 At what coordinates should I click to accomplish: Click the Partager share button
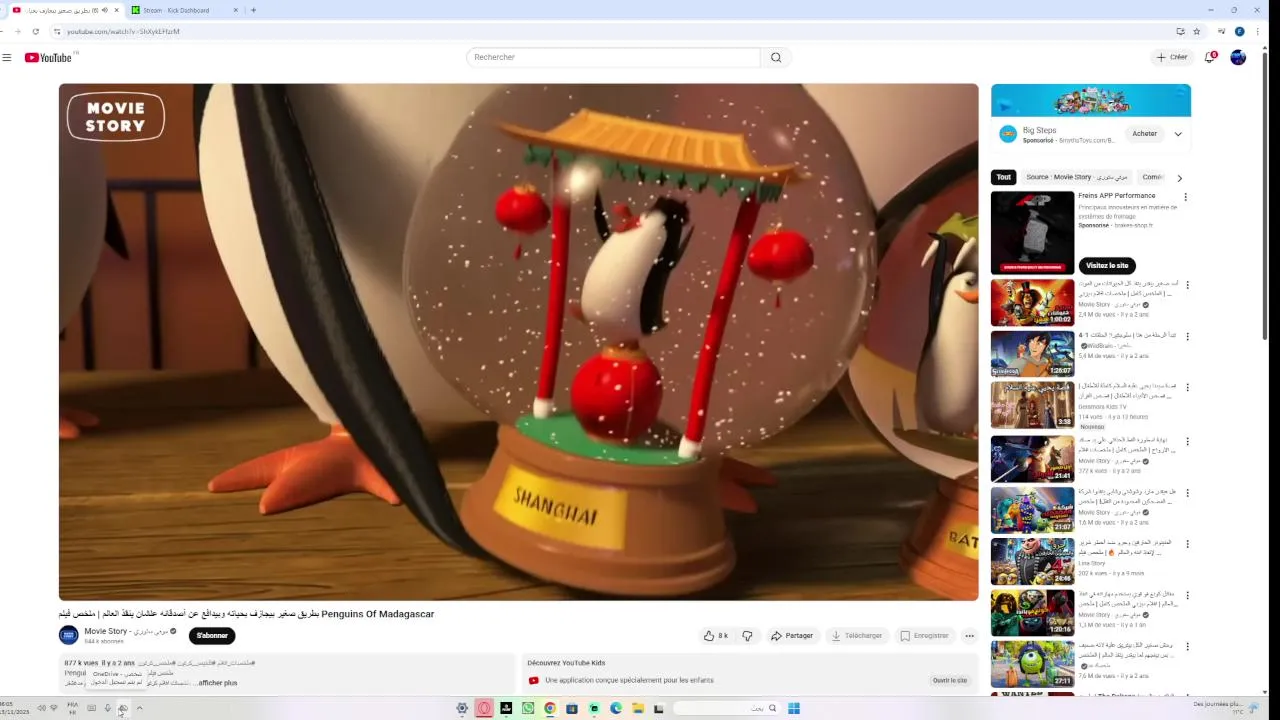click(x=792, y=636)
